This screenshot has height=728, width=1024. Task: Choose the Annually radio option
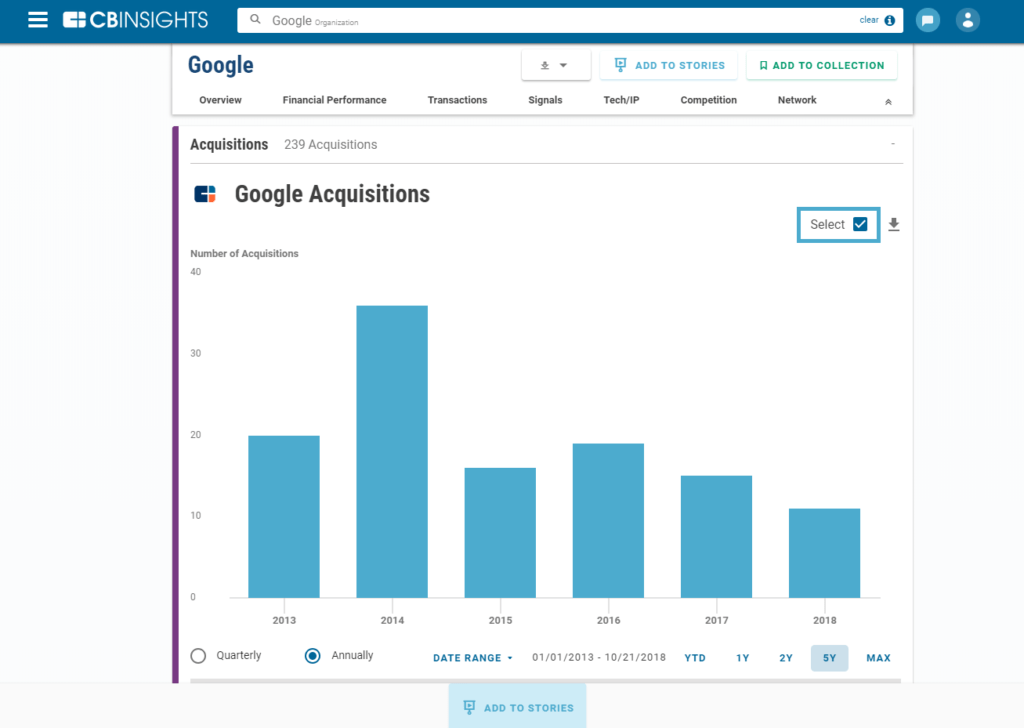click(x=312, y=656)
